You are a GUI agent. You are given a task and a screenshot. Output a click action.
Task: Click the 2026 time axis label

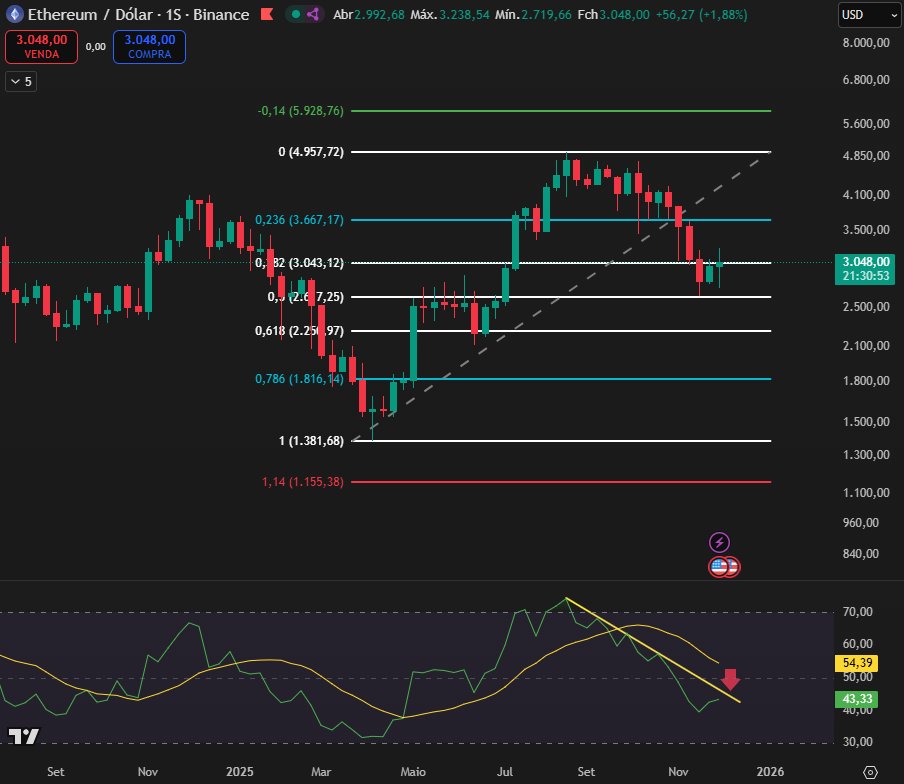[x=770, y=771]
